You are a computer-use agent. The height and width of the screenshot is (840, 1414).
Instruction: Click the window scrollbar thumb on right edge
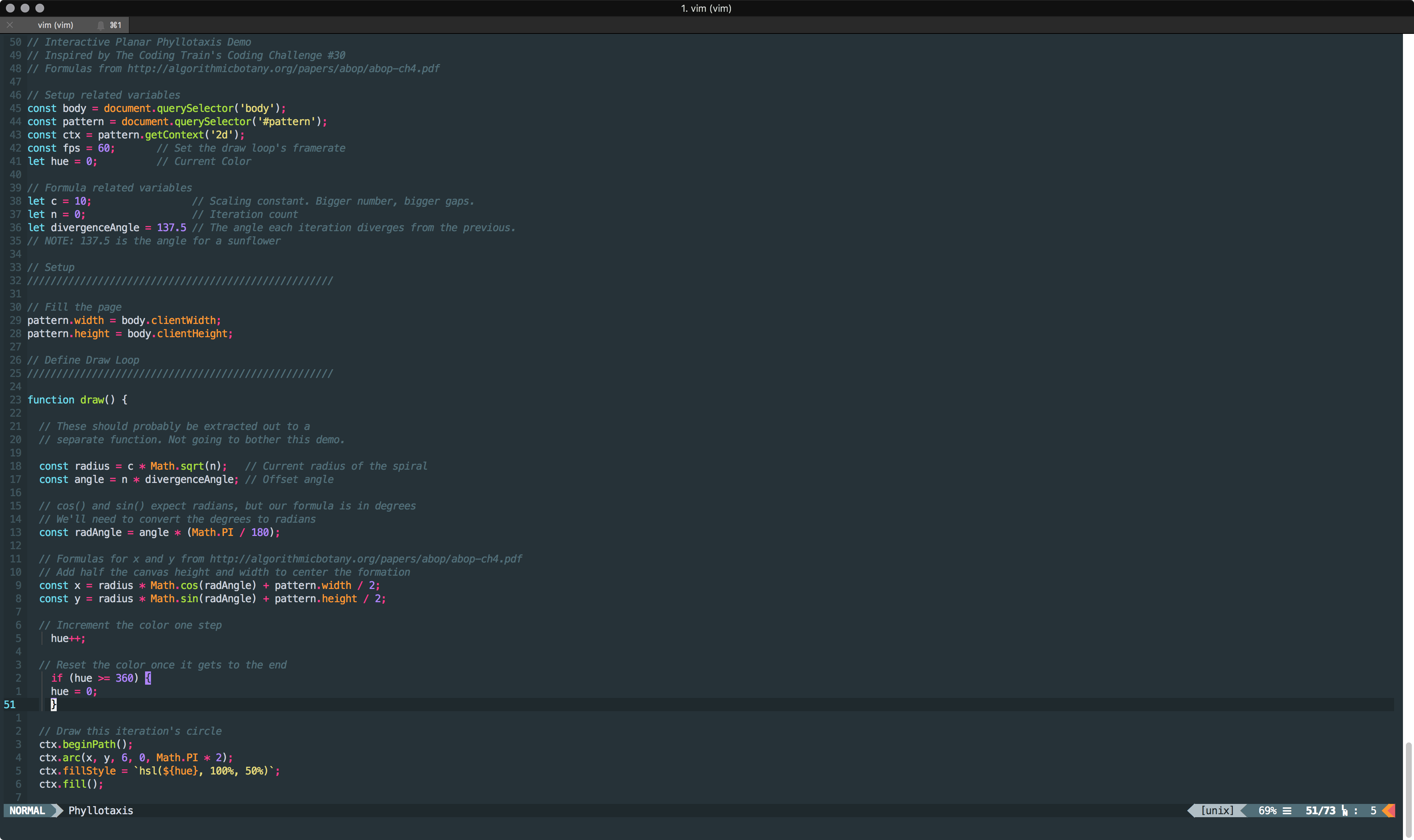tap(1409, 790)
